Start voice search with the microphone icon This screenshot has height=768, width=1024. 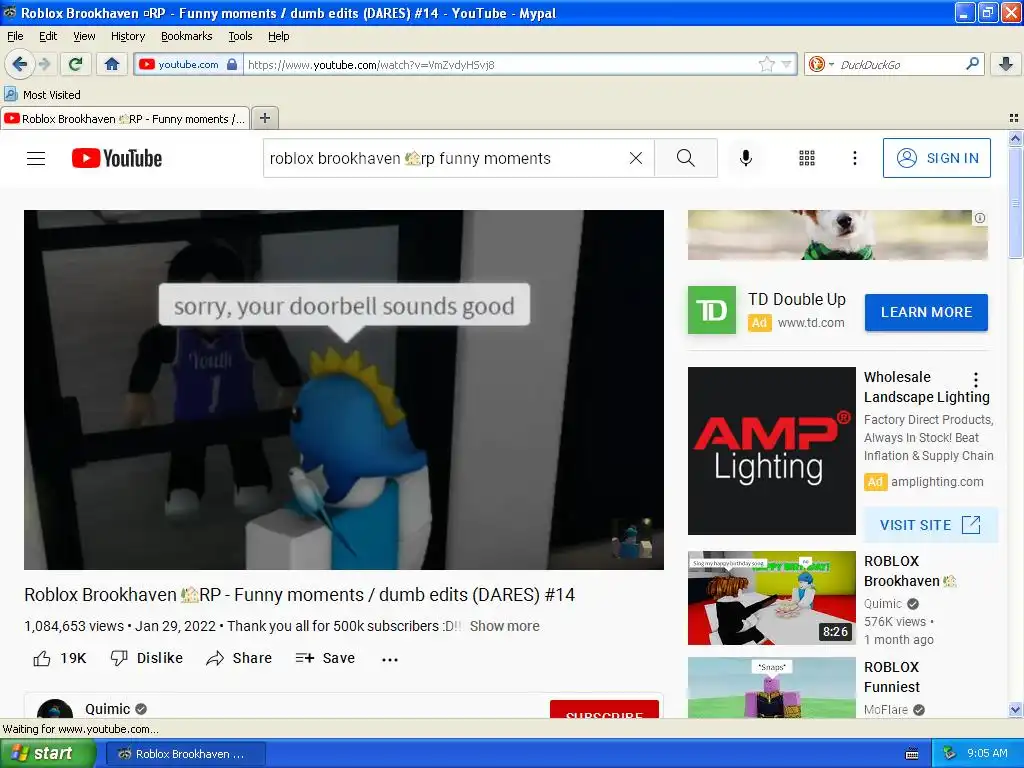746,158
